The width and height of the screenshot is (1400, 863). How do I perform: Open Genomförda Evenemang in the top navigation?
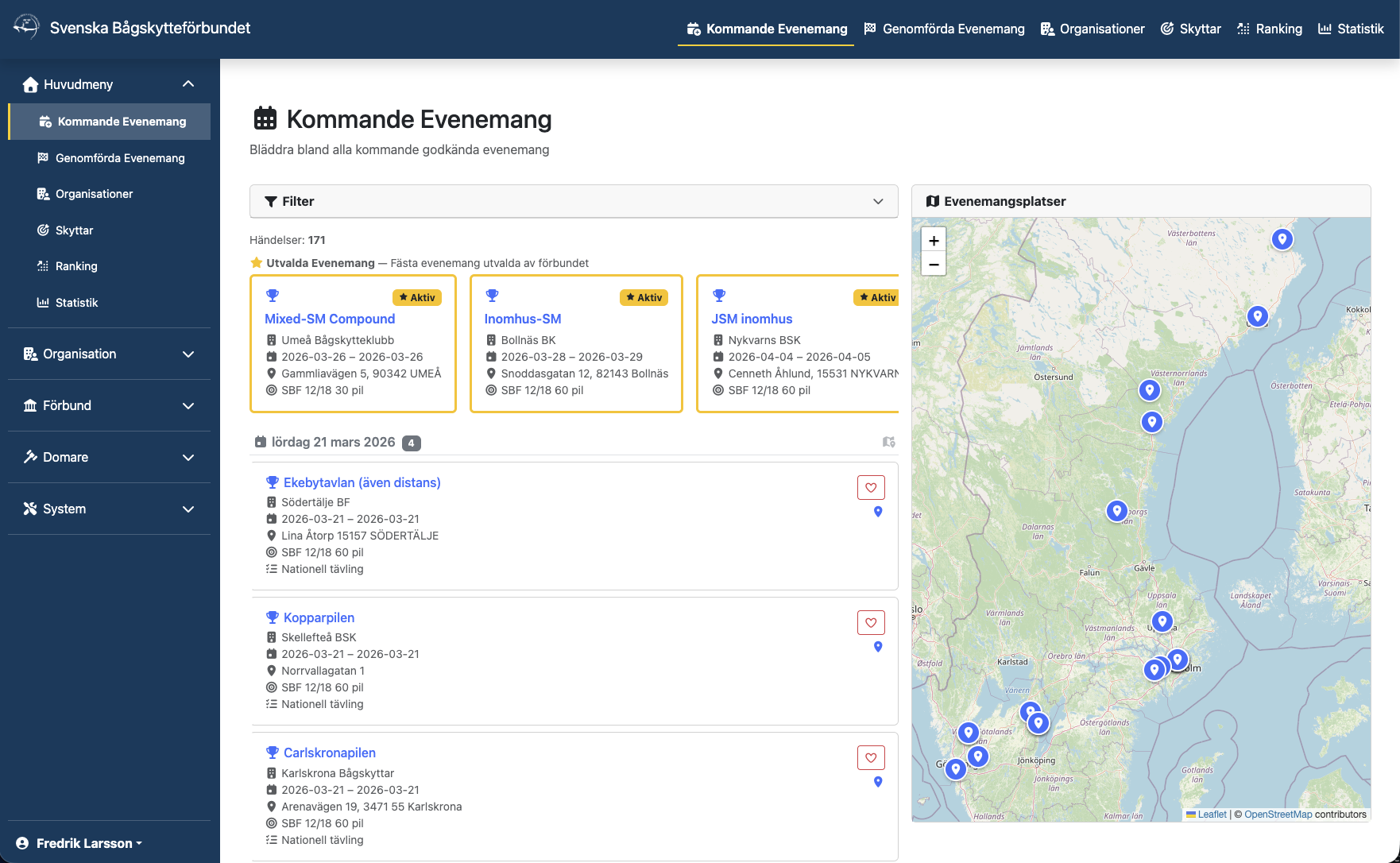tap(944, 29)
